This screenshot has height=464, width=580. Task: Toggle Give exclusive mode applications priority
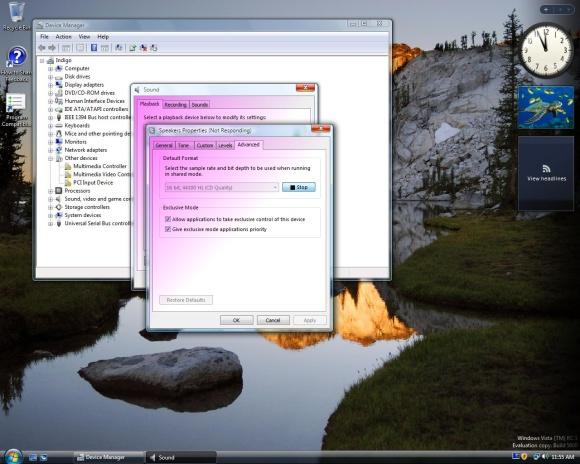tap(168, 229)
